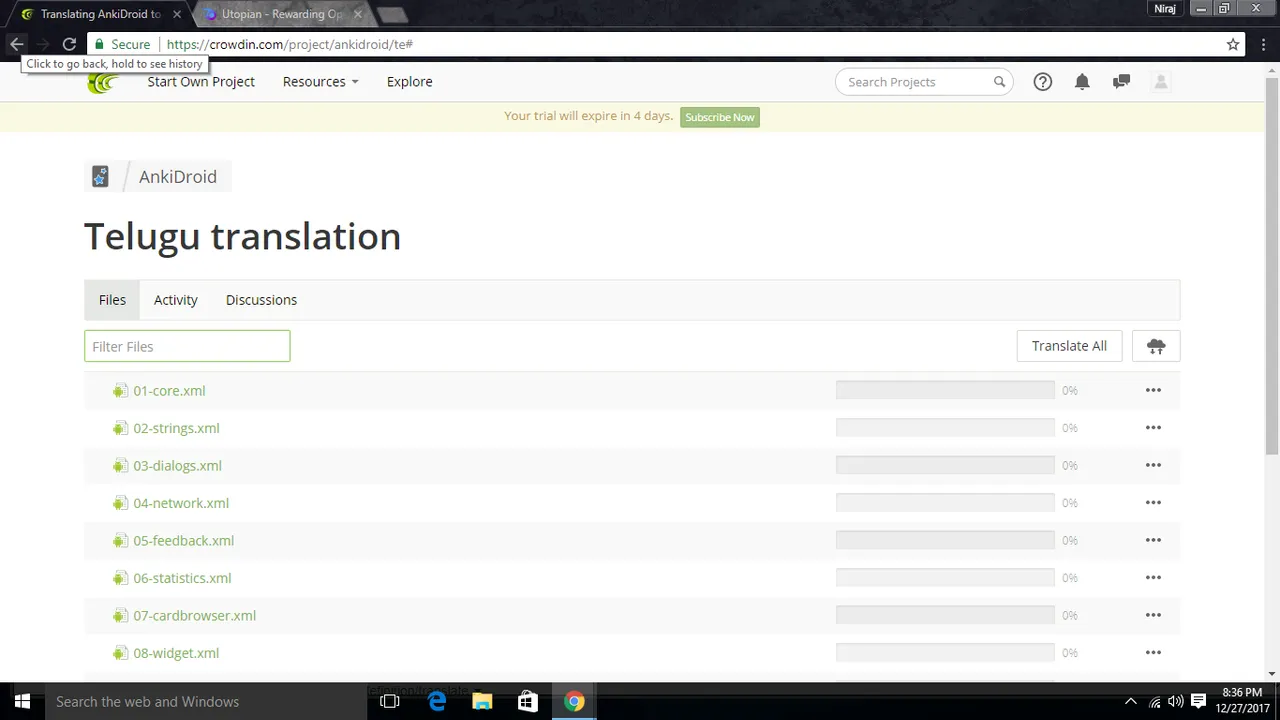The width and height of the screenshot is (1280, 720).
Task: Open Microsoft Edge from the taskbar
Action: click(x=436, y=702)
